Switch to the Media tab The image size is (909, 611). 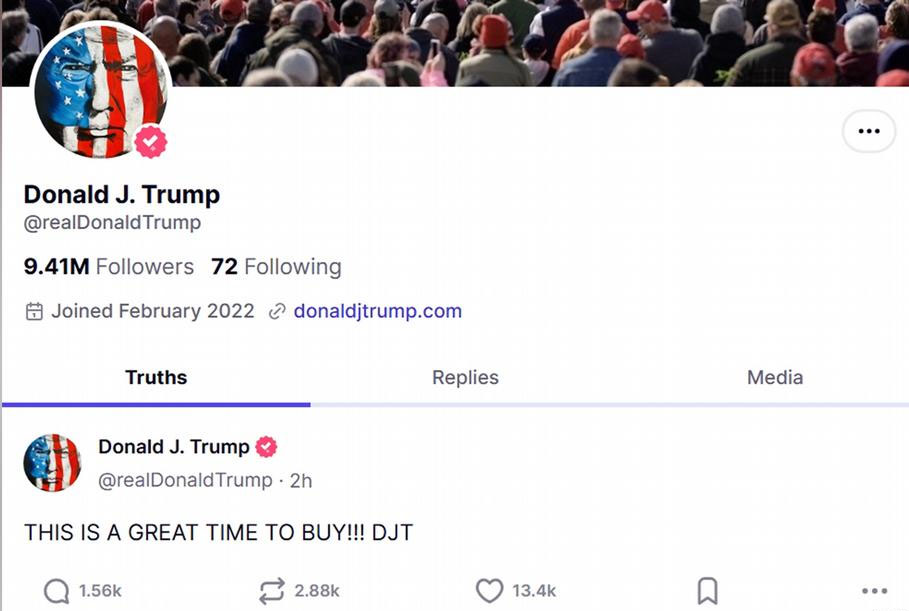pyautogui.click(x=775, y=377)
